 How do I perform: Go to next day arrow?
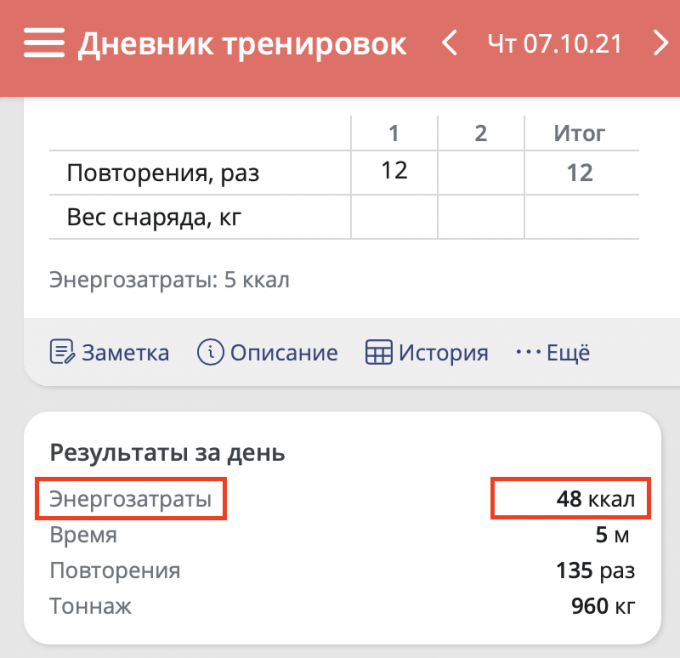[660, 43]
